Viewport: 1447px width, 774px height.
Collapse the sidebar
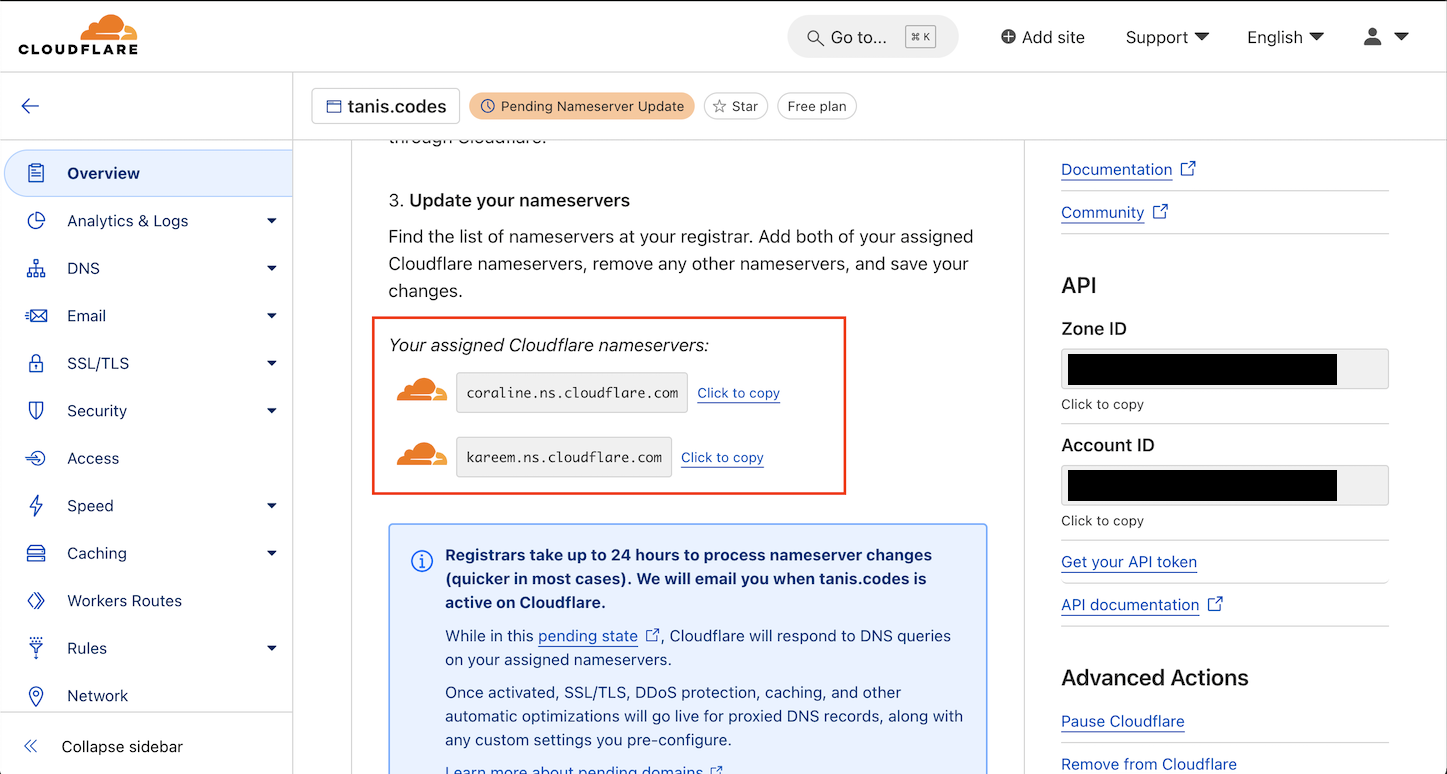(122, 746)
